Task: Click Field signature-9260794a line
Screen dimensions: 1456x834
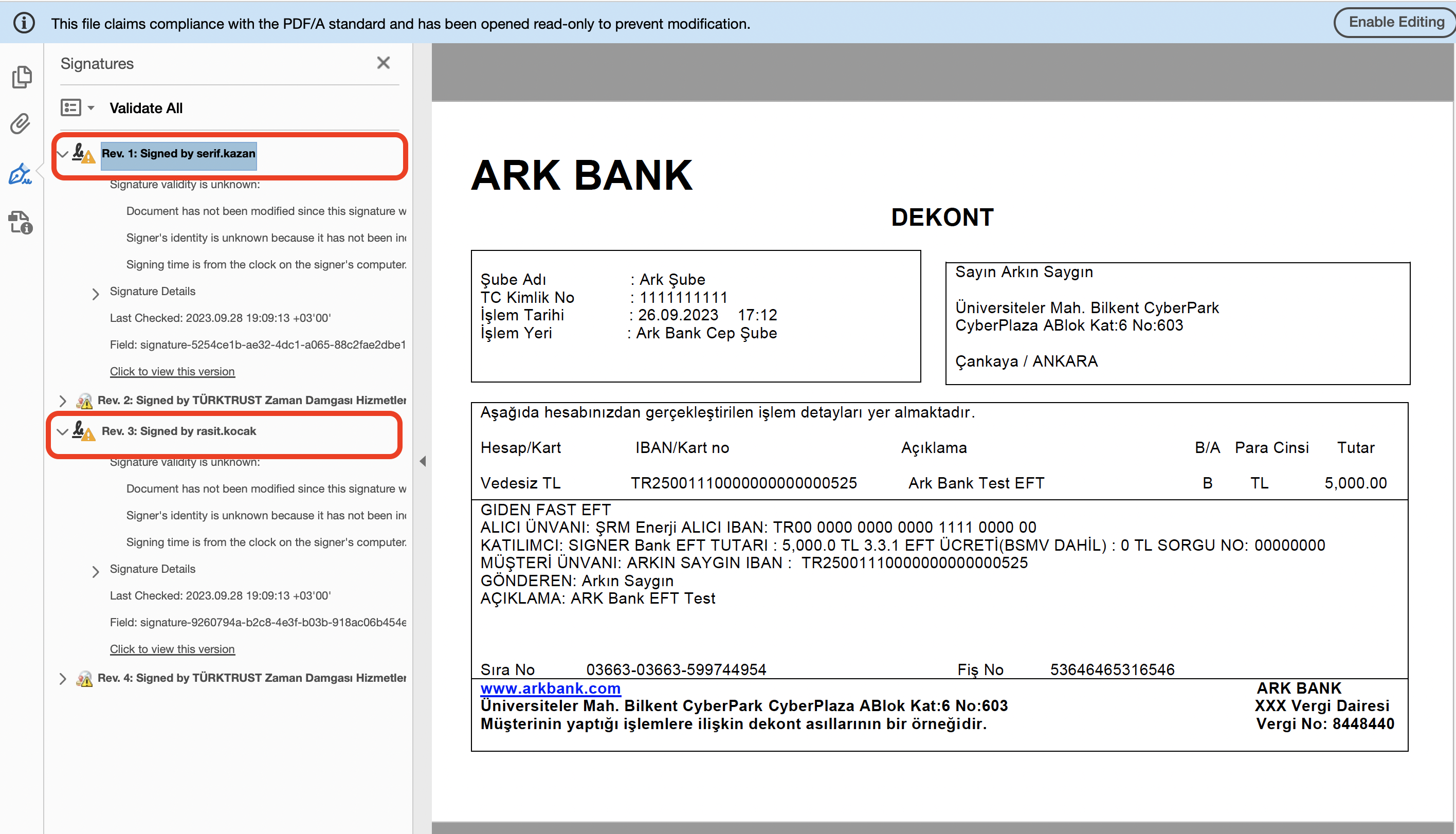Action: [x=258, y=623]
